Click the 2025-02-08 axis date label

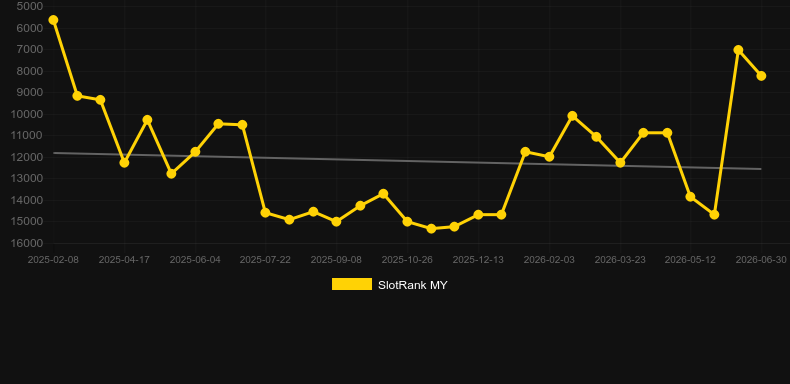[53, 260]
